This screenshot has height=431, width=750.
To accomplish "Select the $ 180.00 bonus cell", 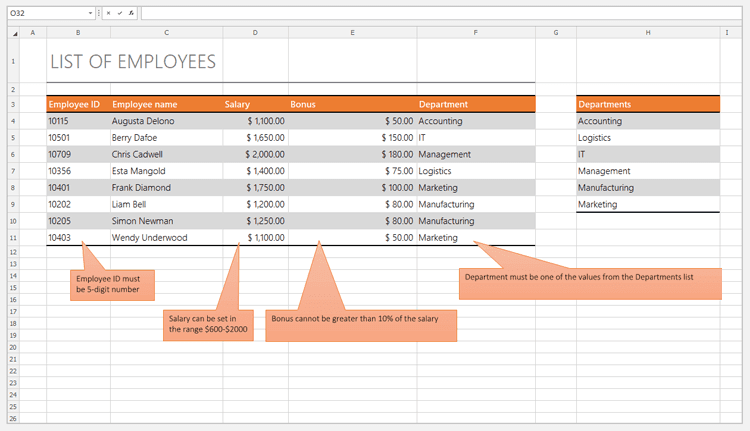I will click(353, 155).
